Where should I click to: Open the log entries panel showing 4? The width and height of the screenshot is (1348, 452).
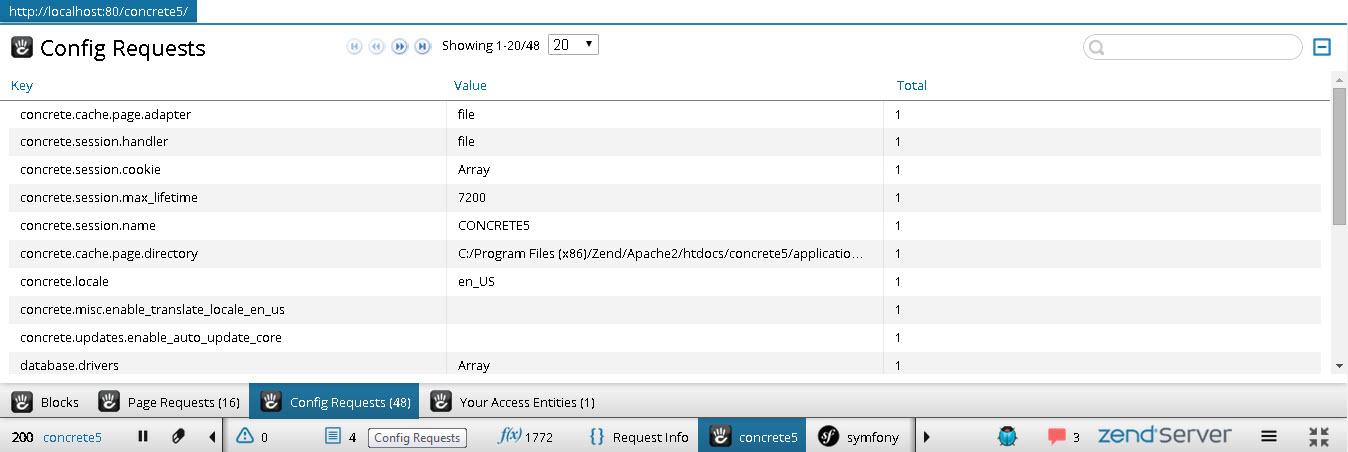341,437
